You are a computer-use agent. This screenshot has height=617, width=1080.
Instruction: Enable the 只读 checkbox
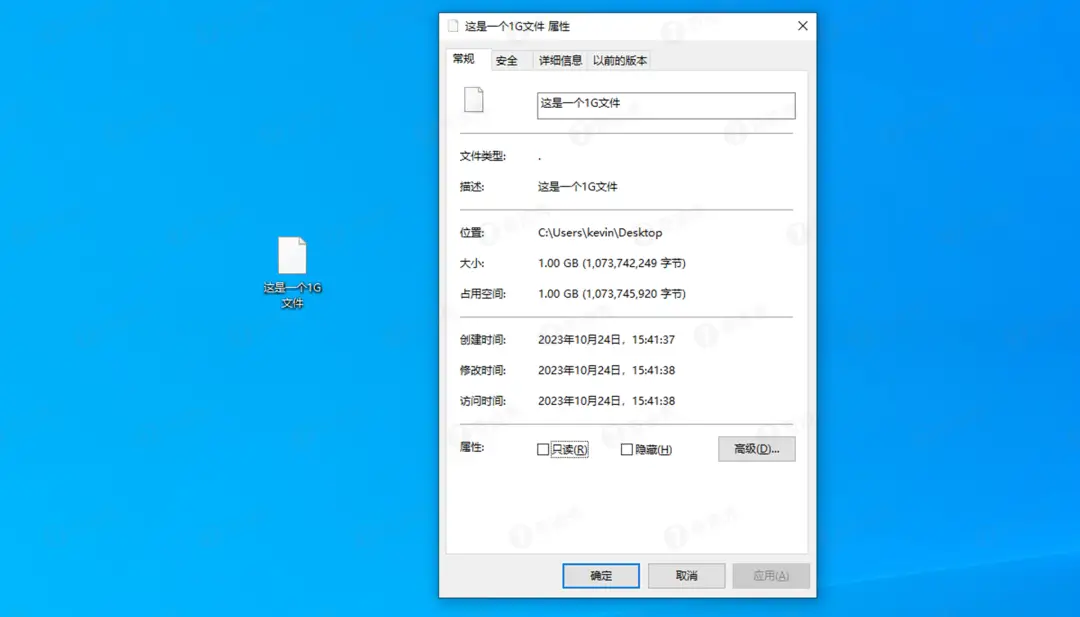tap(543, 450)
